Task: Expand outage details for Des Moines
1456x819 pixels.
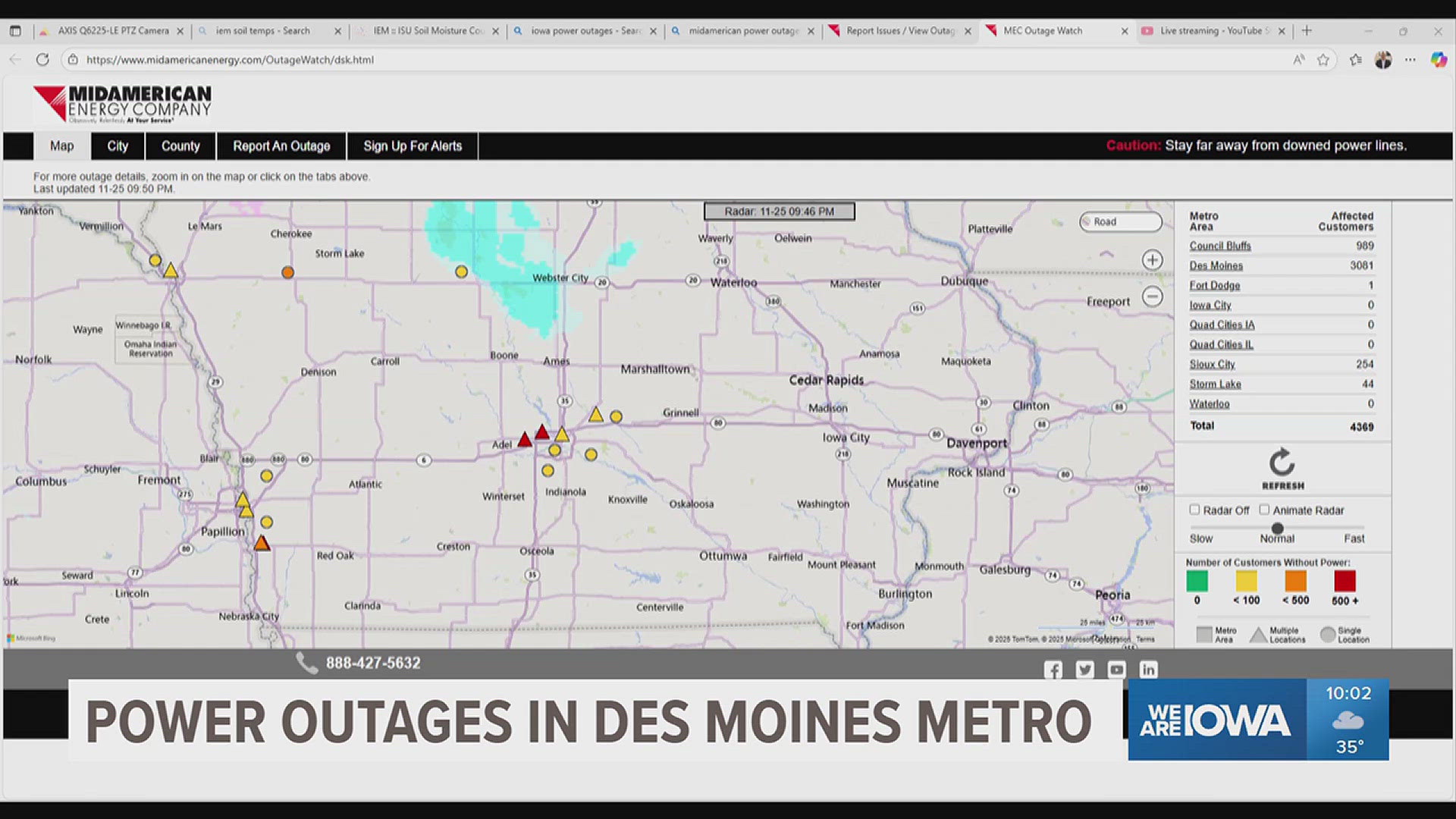Action: 1216,265
